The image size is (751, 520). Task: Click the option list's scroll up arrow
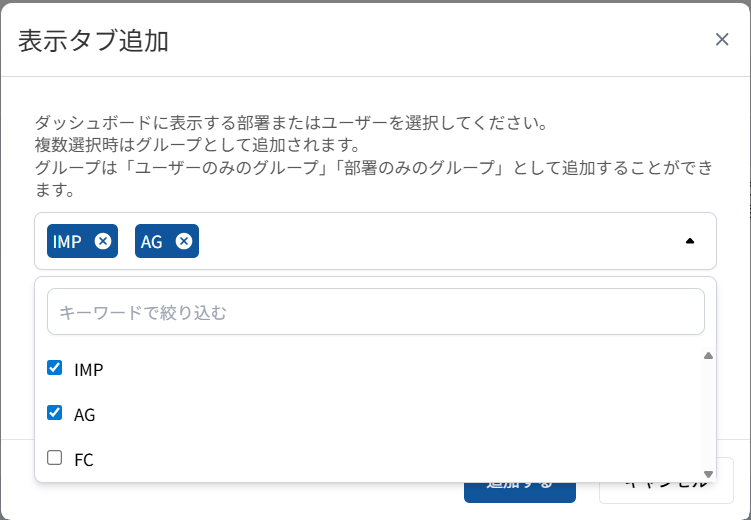tap(708, 355)
